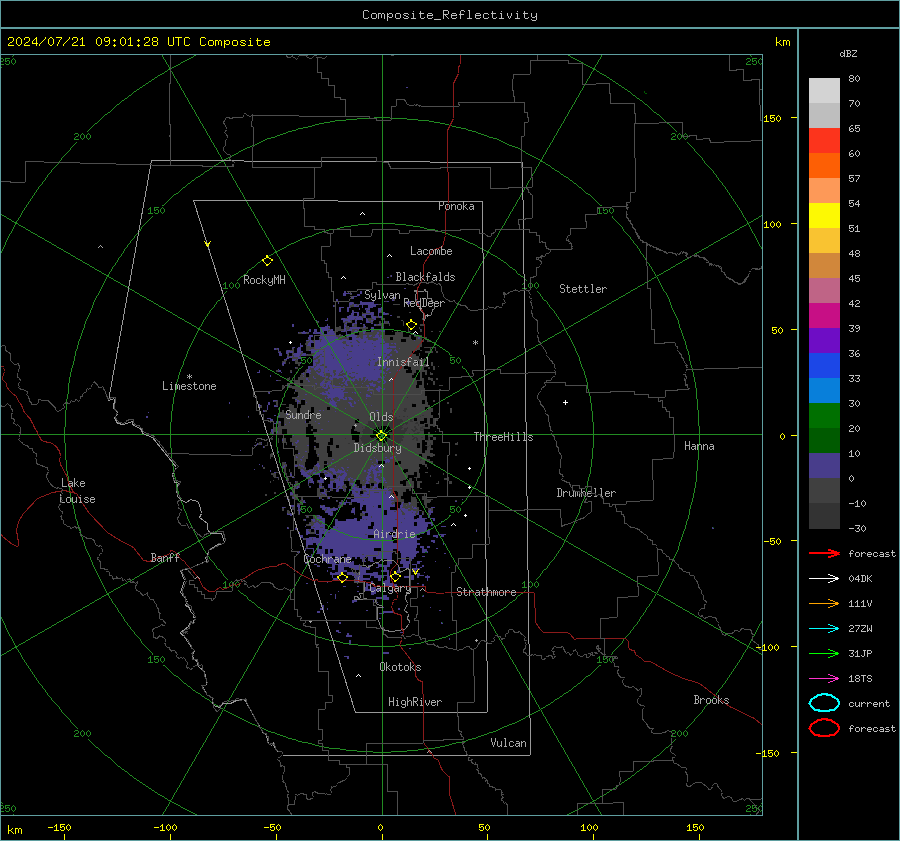Click the Sylvan town label
Image resolution: width=900 pixels, height=841 pixels.
click(x=382, y=295)
